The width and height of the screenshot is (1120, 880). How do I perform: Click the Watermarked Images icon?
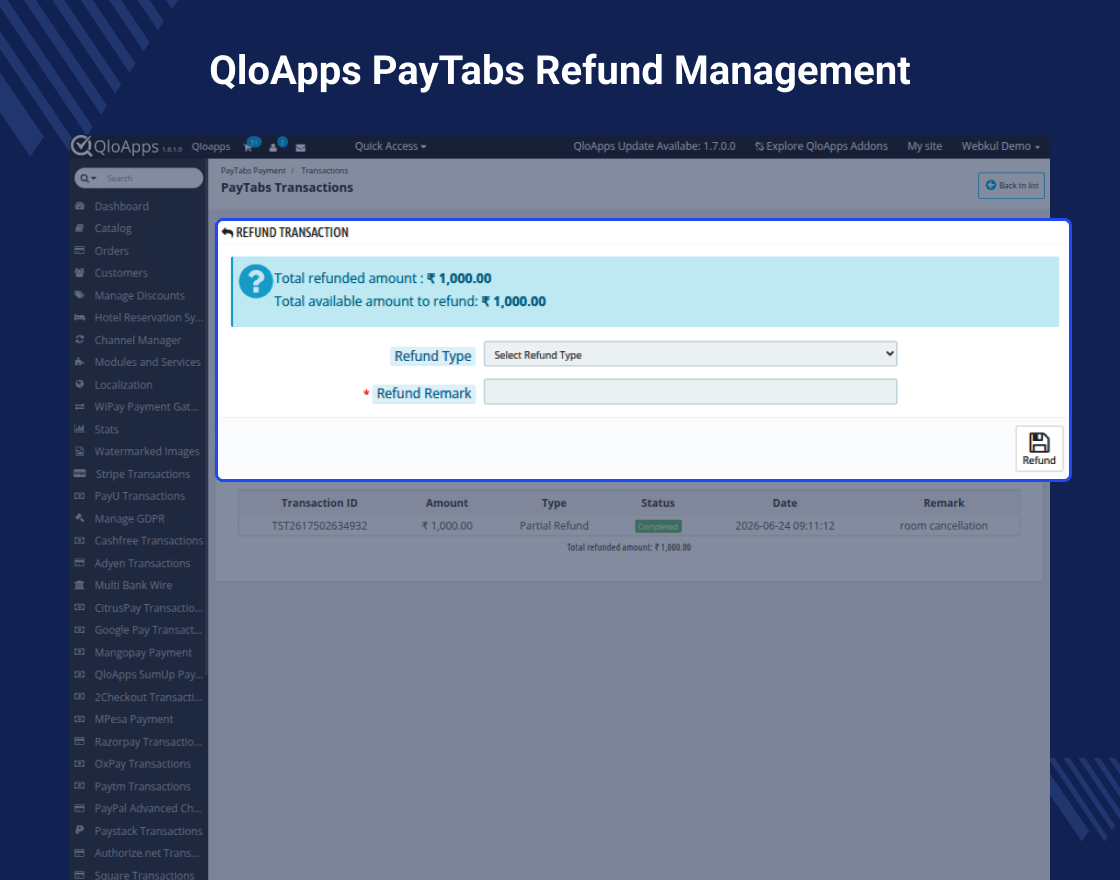point(79,451)
